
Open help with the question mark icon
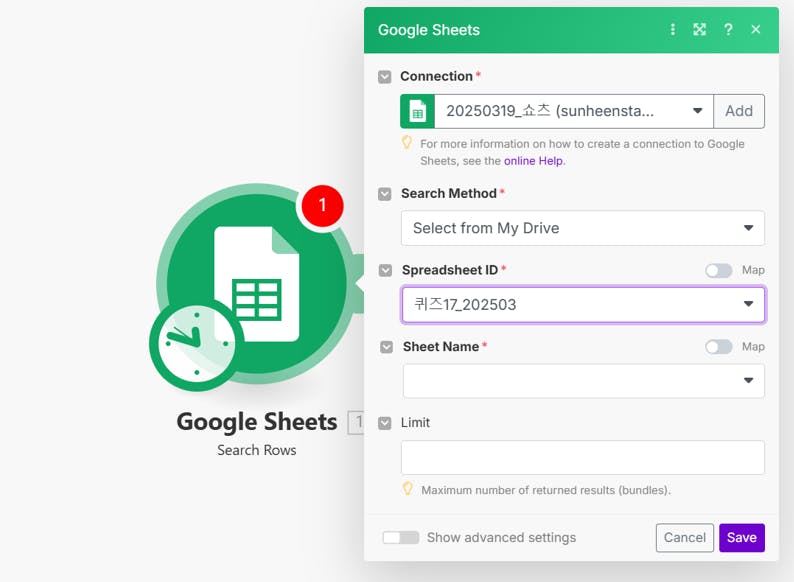[728, 29]
